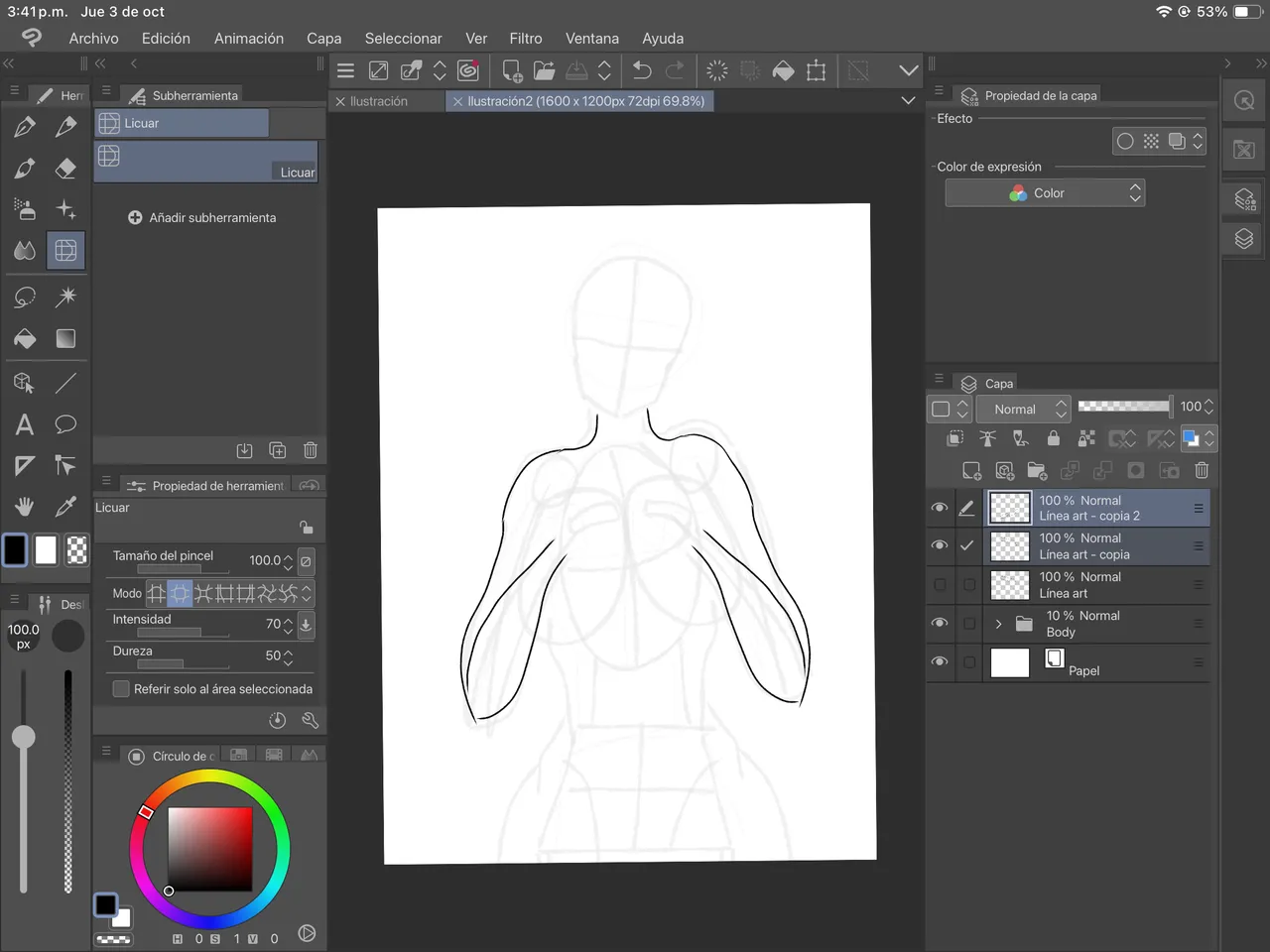Select the Gradient tool
The image size is (1270, 952).
click(65, 339)
